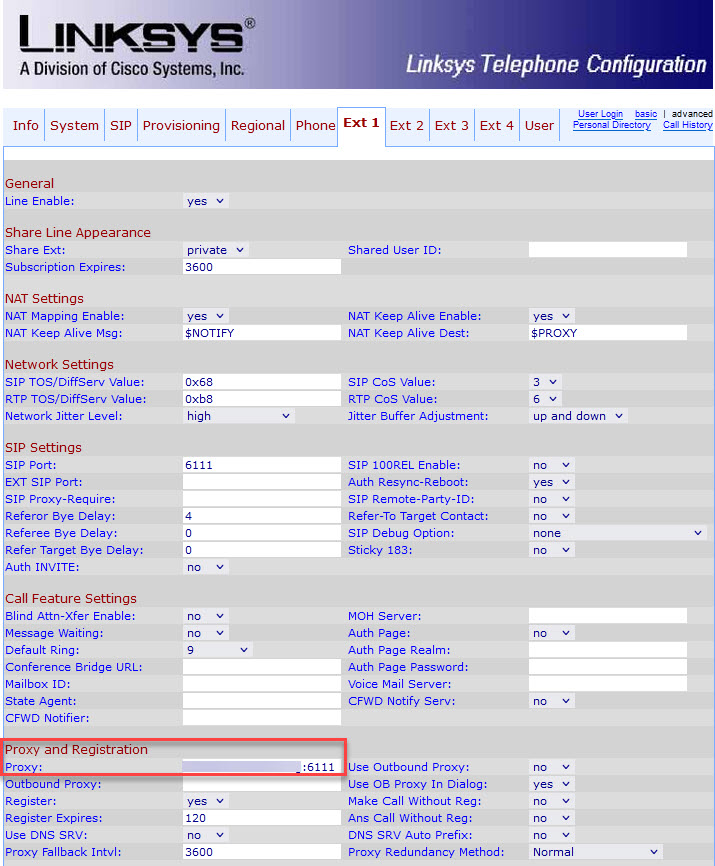
Task: Open the Info tab
Action: (x=25, y=126)
